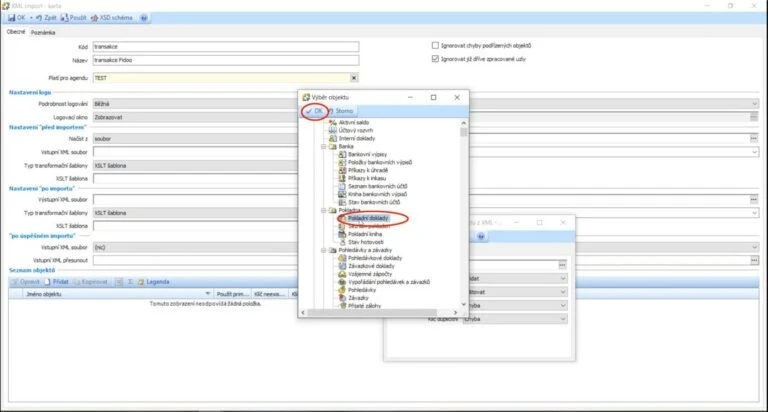Switch to the Obecné tab
768x412 pixels.
point(16,32)
